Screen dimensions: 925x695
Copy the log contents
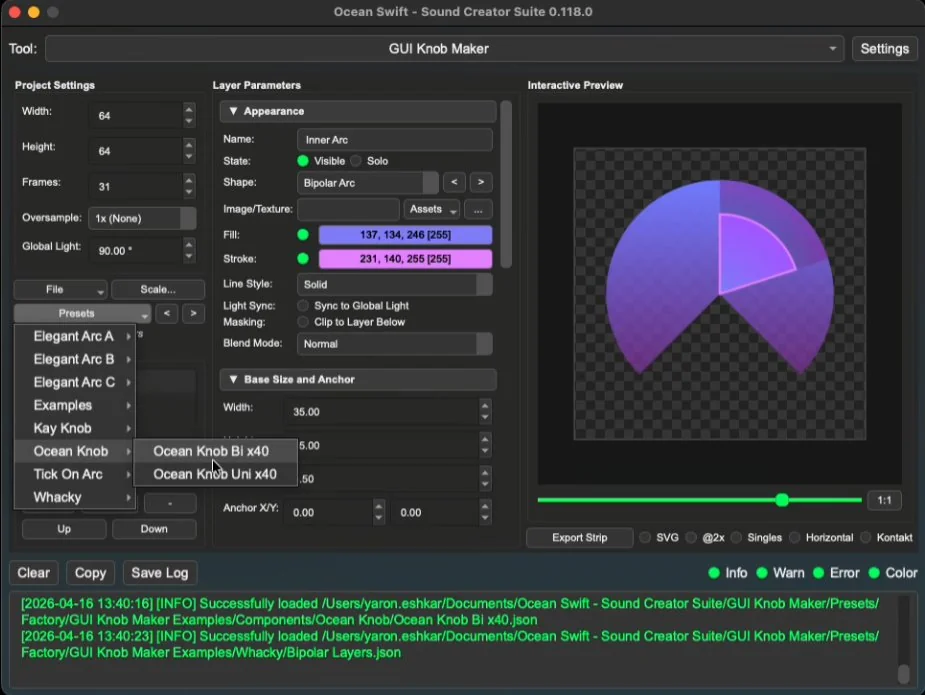(x=90, y=573)
